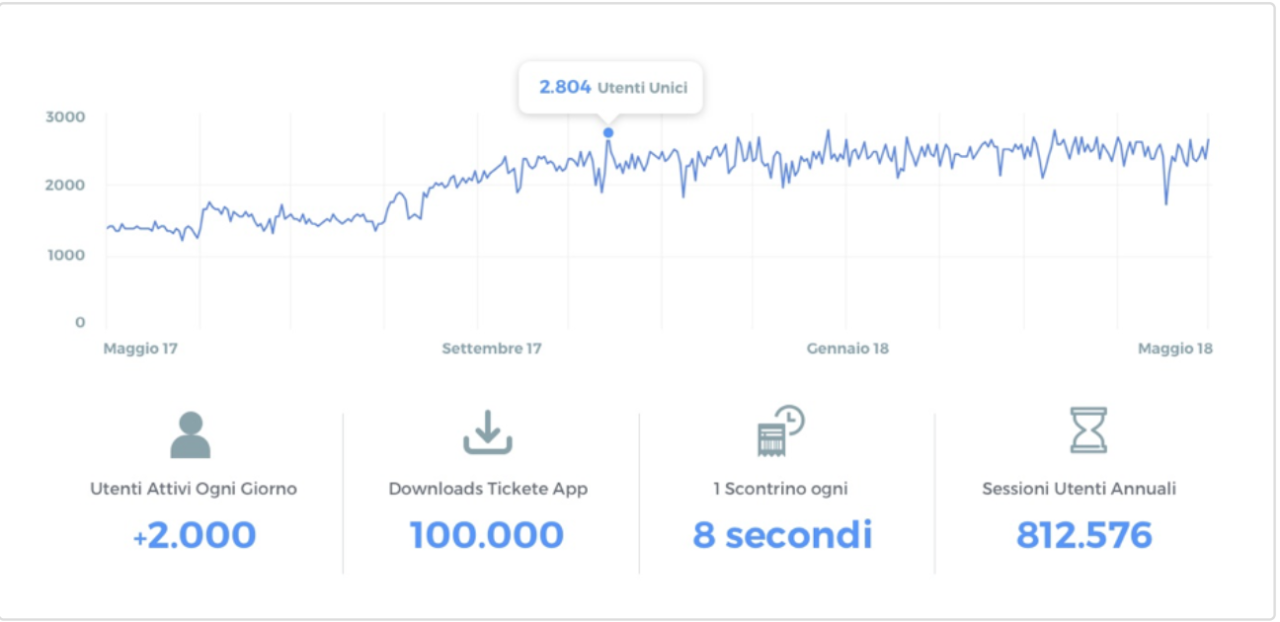Click the user silhouette icon
Screen dimensions: 1280x622
pyautogui.click(x=190, y=435)
